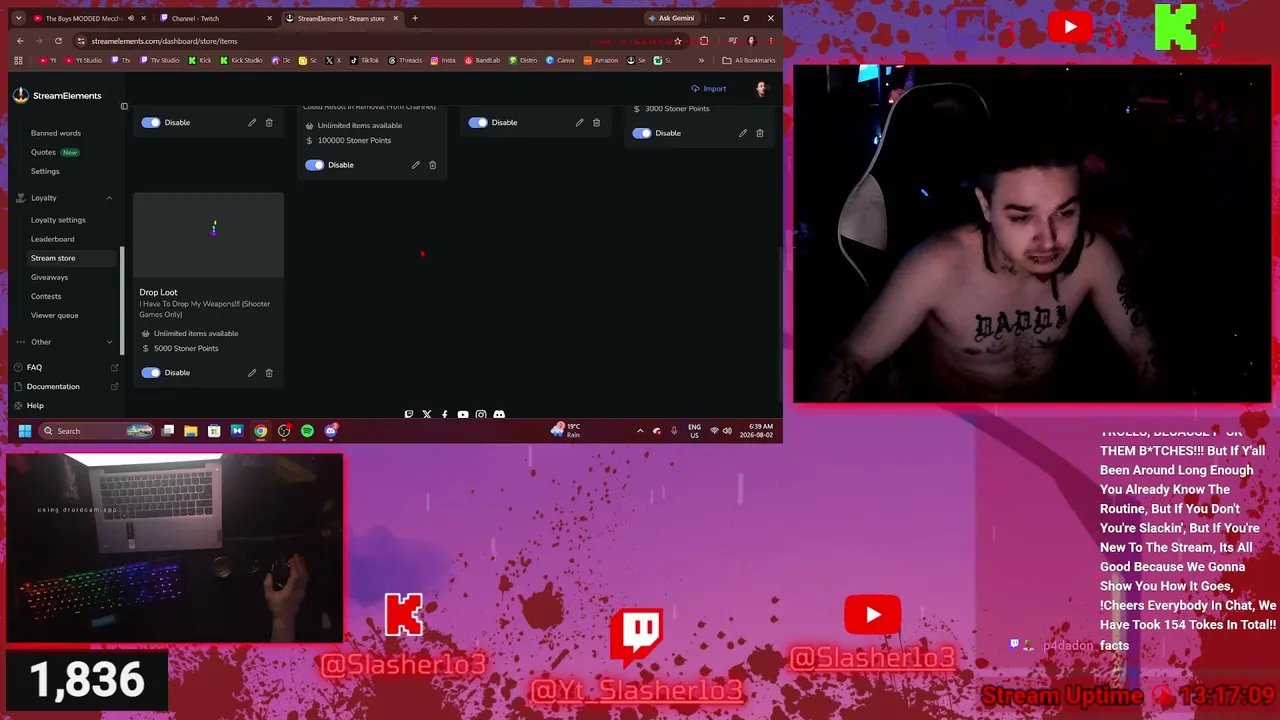
Task: Open the user avatar menu in StreamElements
Action: click(x=761, y=89)
